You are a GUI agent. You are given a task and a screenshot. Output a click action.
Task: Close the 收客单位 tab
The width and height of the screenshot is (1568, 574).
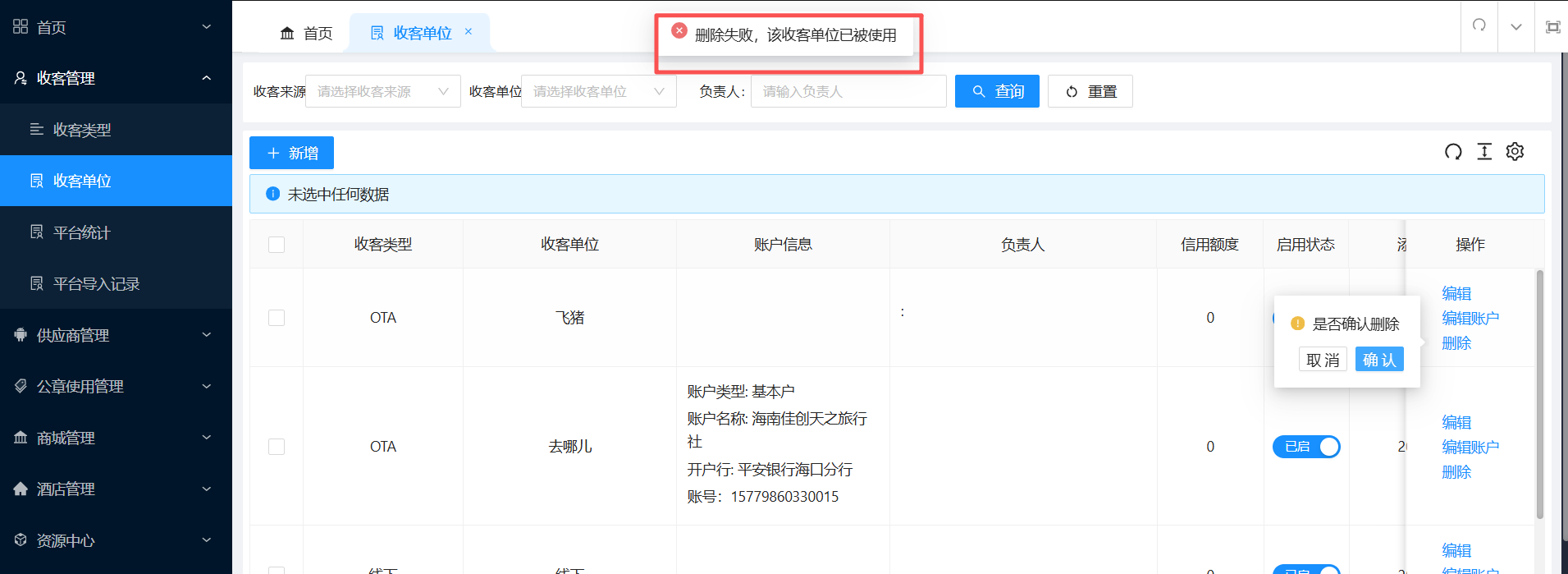pos(469,32)
